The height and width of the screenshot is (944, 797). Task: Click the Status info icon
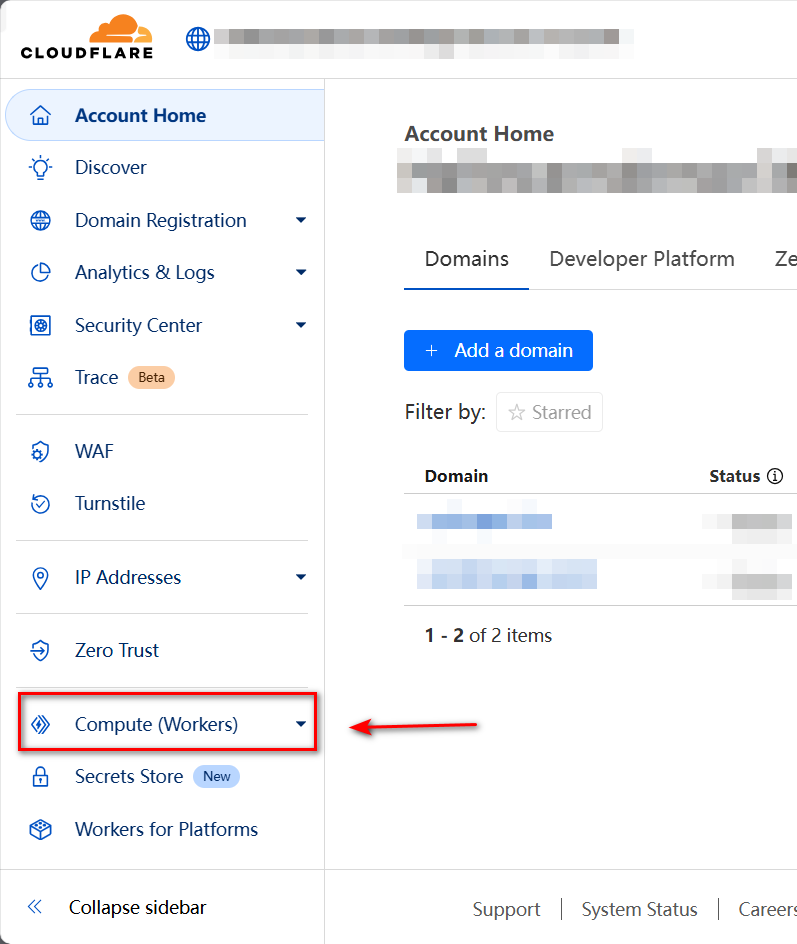click(x=775, y=477)
